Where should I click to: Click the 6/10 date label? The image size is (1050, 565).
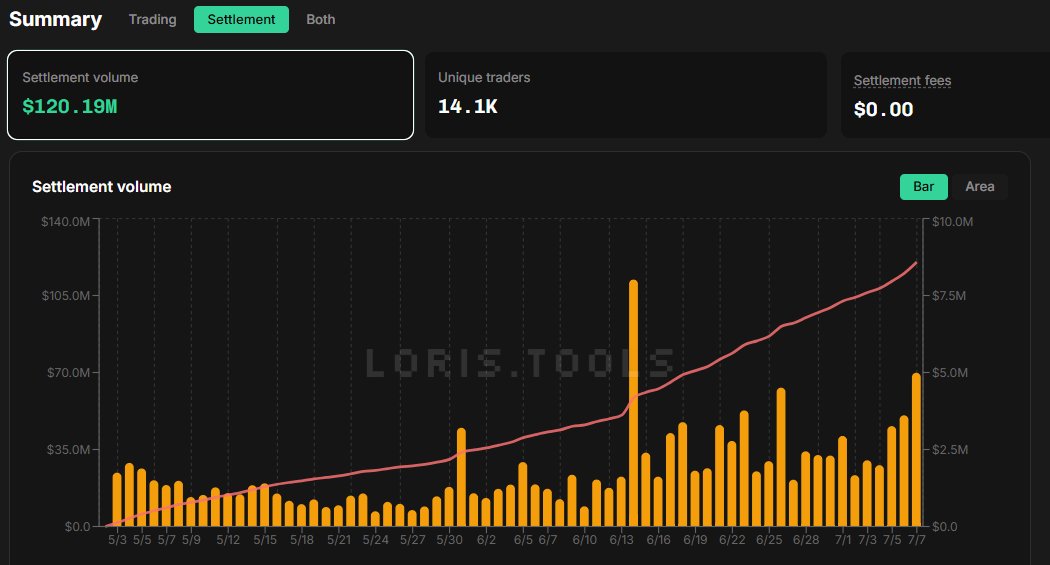pos(585,540)
